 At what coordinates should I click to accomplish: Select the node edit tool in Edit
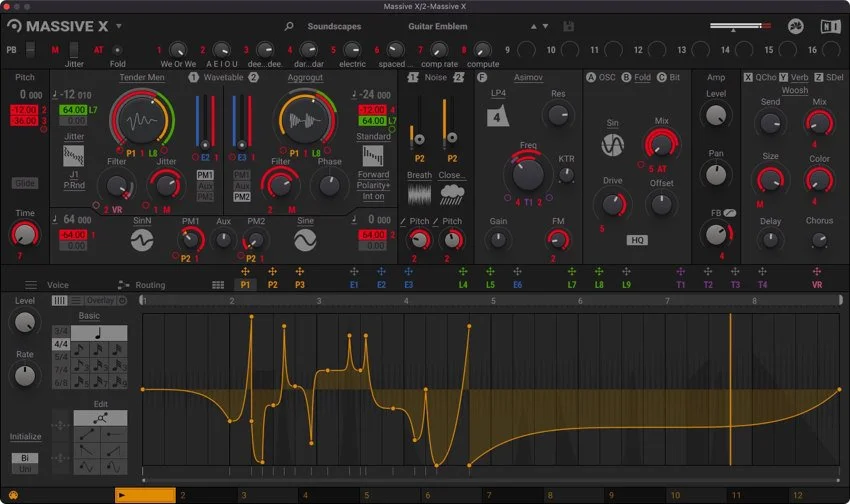pyautogui.click(x=100, y=418)
